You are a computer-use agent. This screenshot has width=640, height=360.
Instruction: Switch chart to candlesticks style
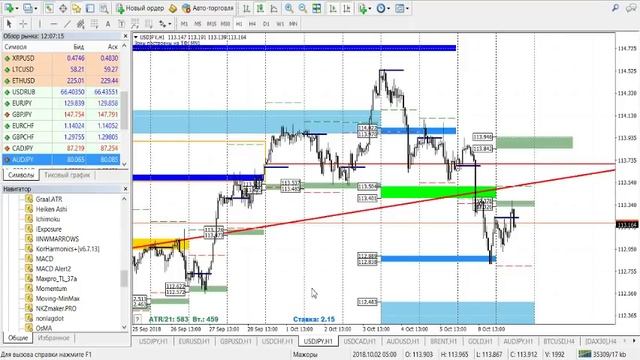(x=260, y=8)
